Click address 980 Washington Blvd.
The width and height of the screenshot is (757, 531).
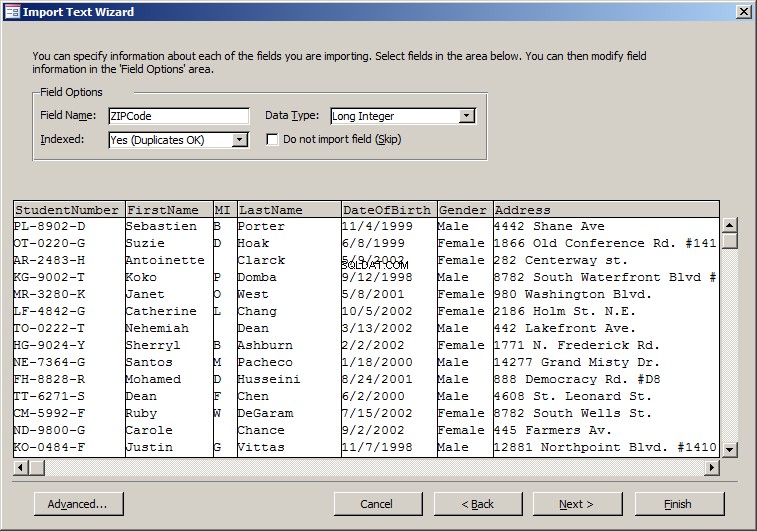[x=573, y=294]
